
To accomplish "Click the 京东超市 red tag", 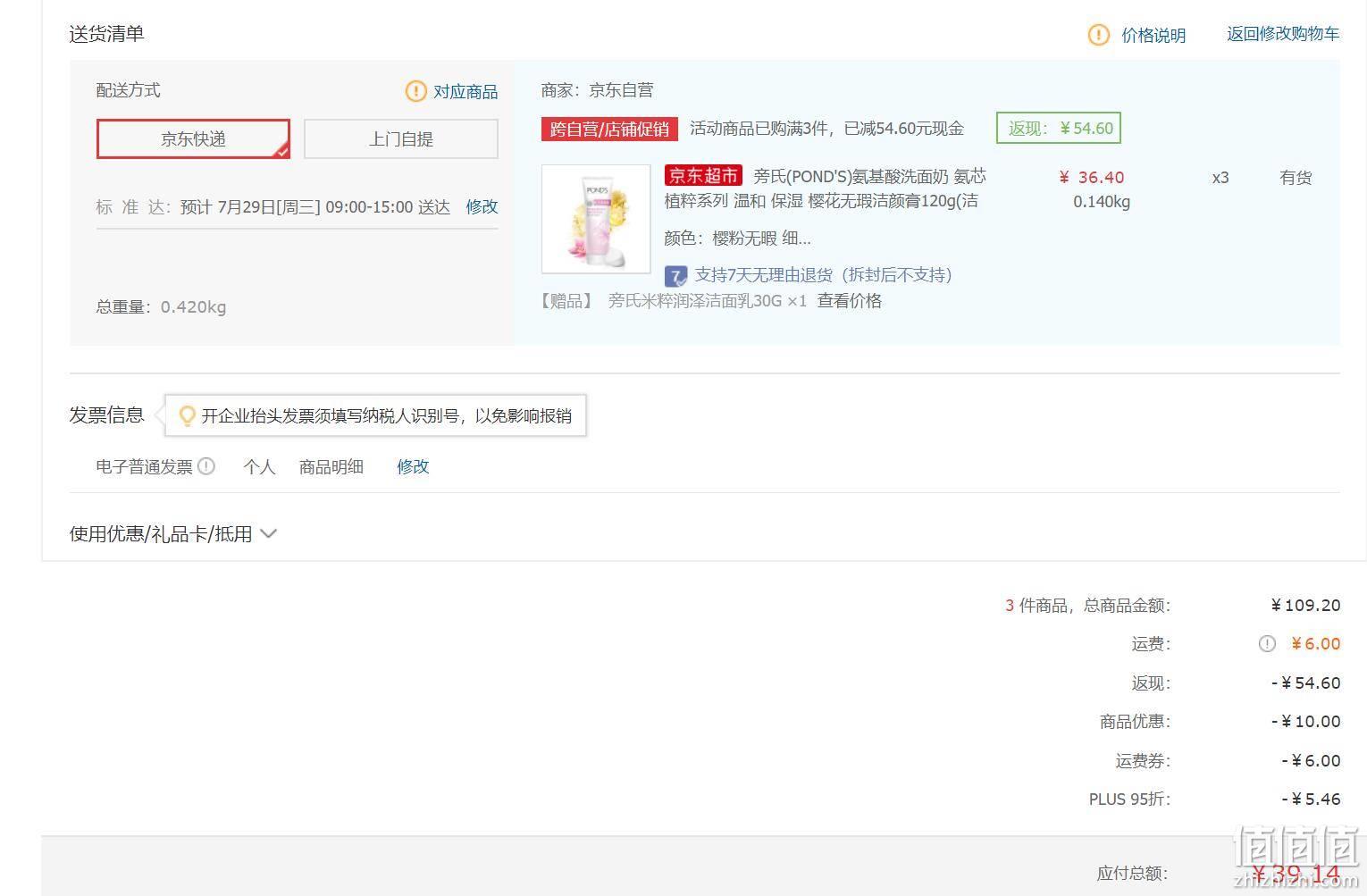I will (x=704, y=176).
